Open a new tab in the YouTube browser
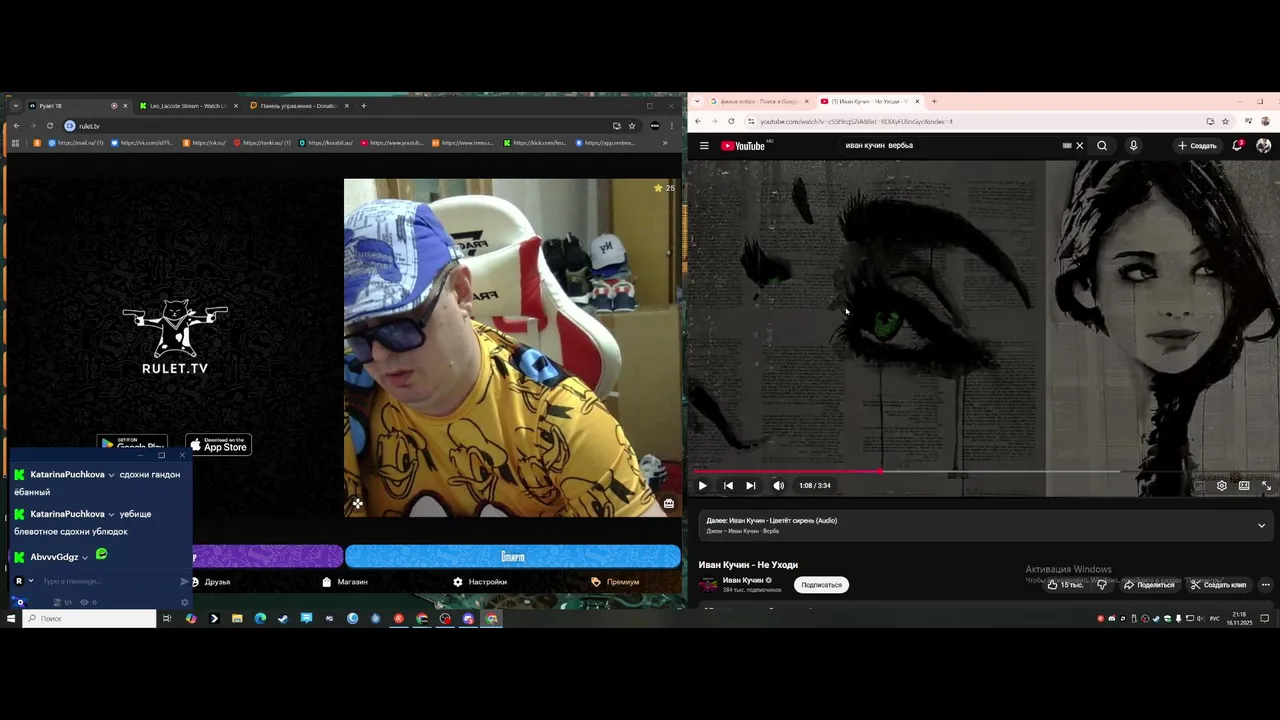The width and height of the screenshot is (1280, 720). coord(934,101)
